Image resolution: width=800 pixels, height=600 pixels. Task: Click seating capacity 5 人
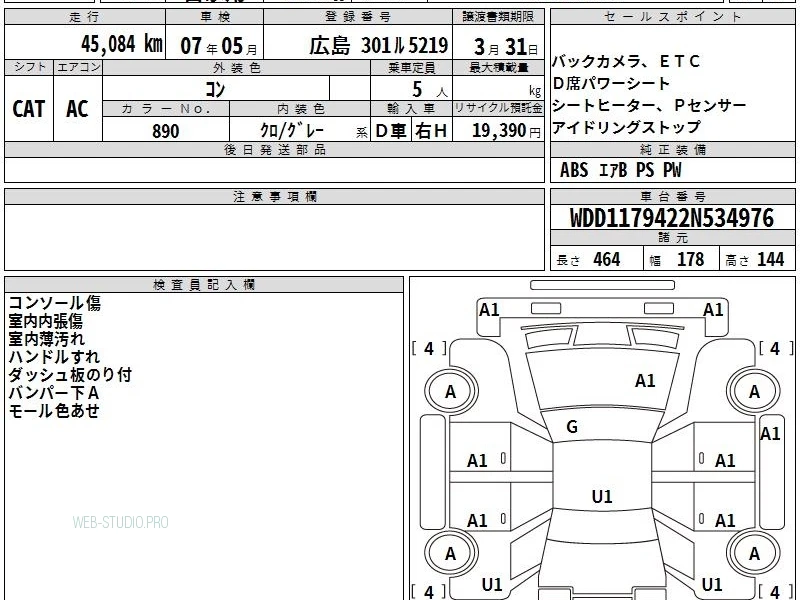tap(430, 90)
